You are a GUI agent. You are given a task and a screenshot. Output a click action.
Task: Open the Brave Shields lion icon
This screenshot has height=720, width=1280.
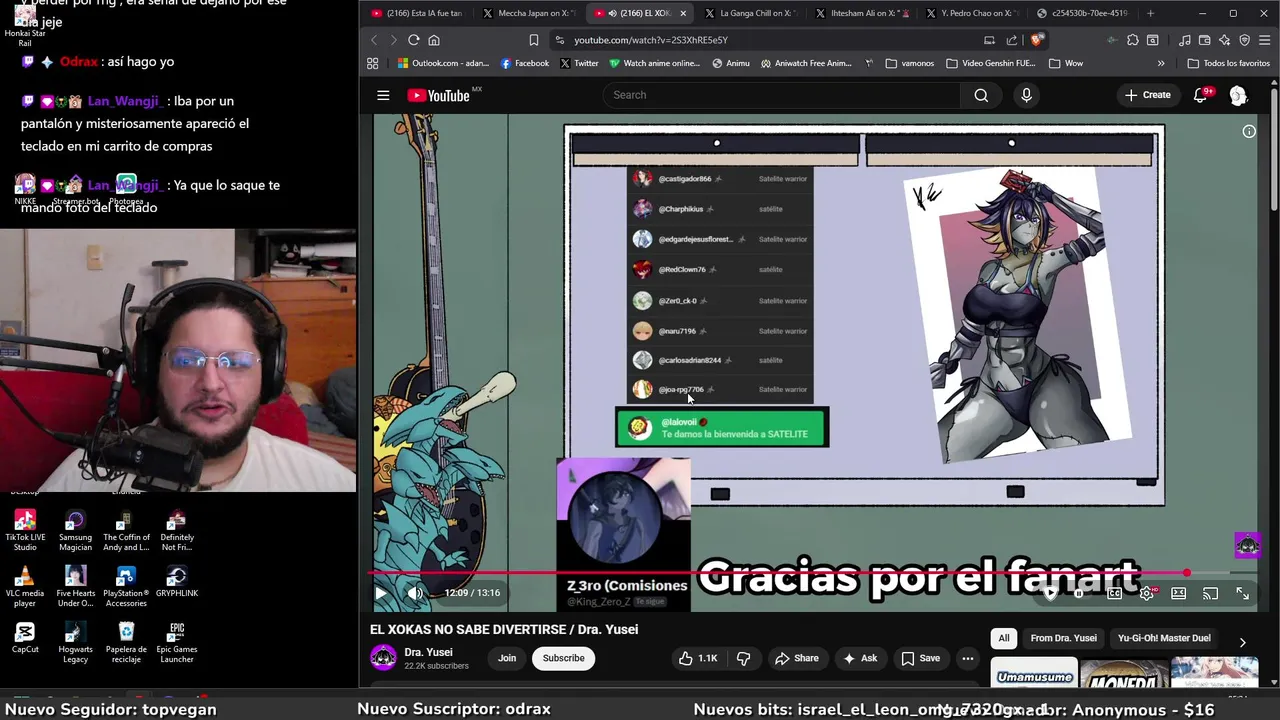point(1037,40)
